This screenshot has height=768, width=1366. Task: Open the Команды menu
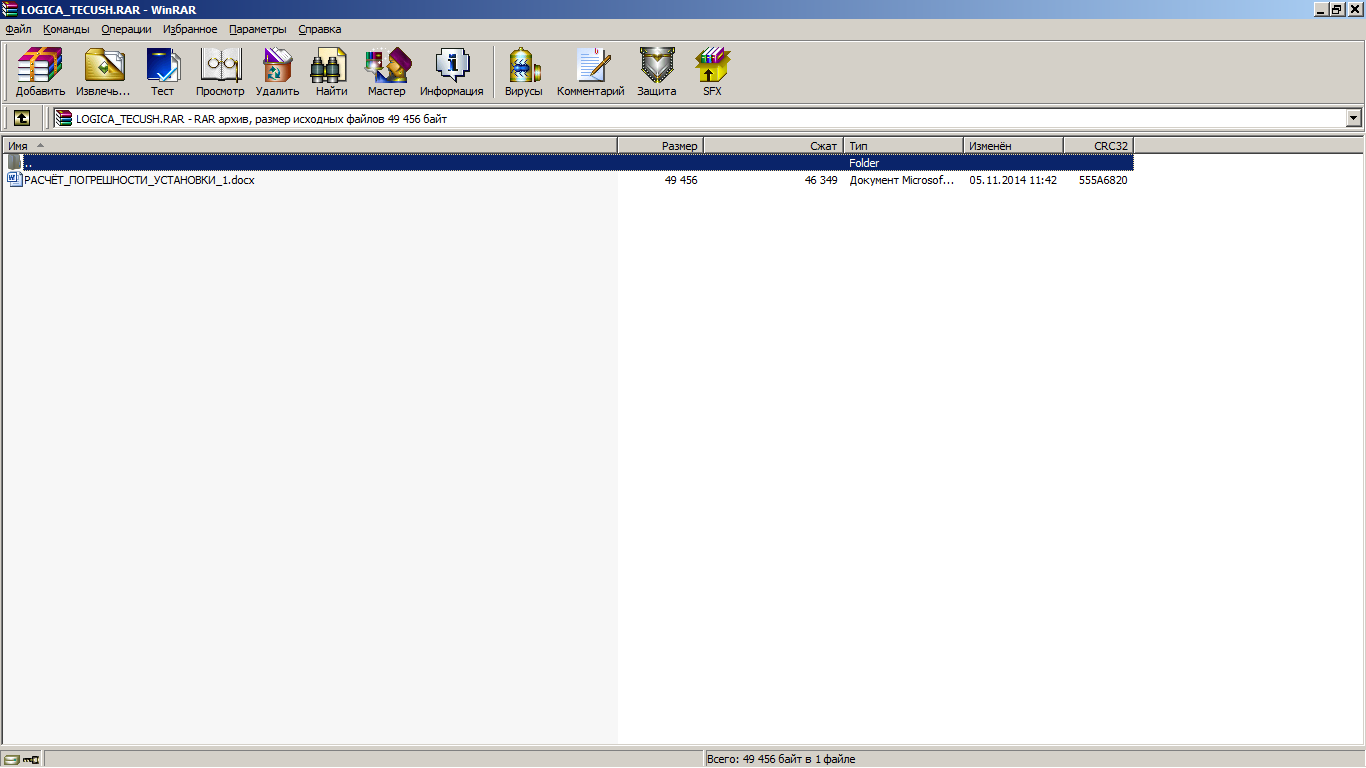pyautogui.click(x=66, y=29)
